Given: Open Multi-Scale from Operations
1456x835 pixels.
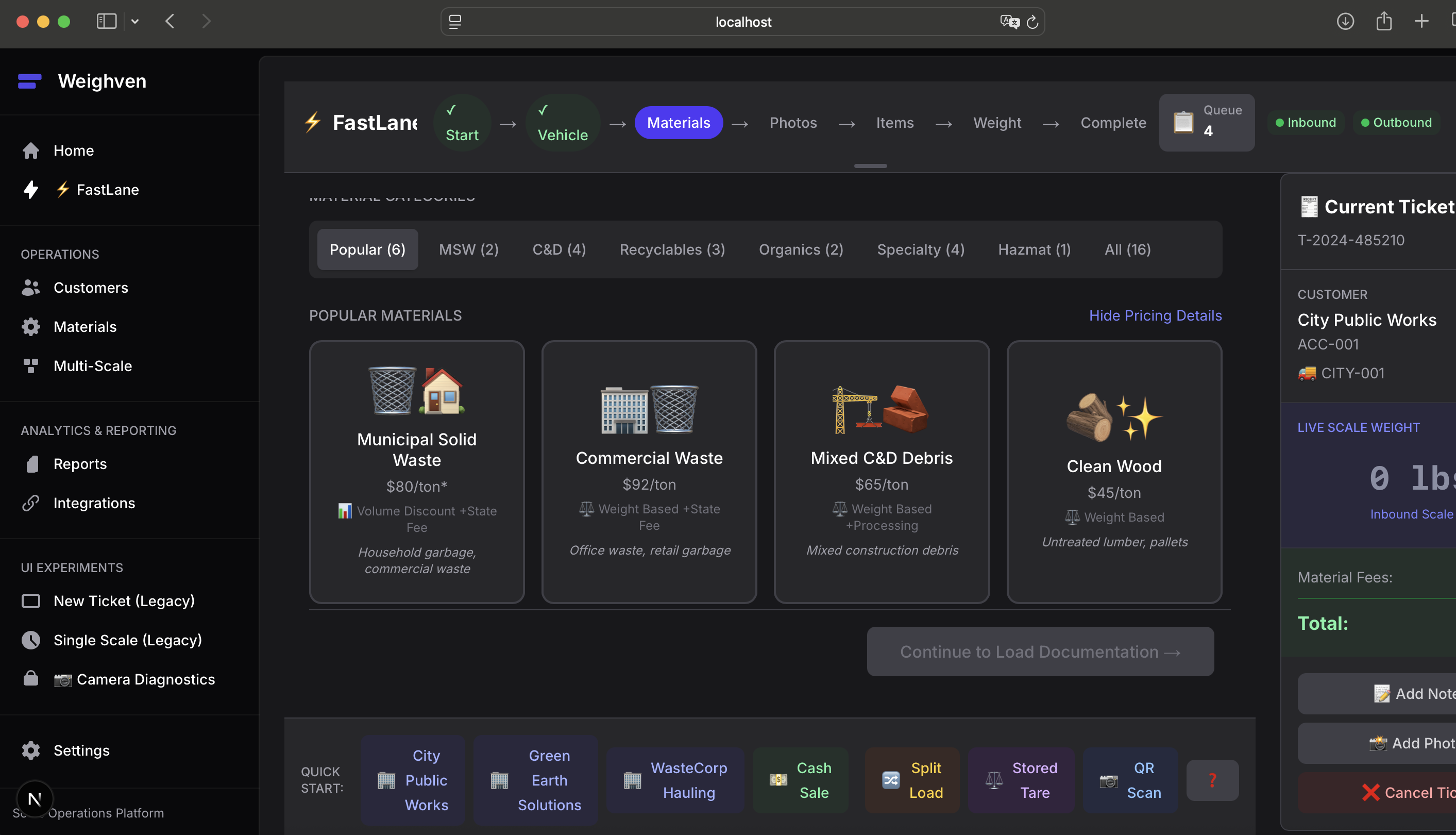Looking at the screenshot, I should [93, 365].
